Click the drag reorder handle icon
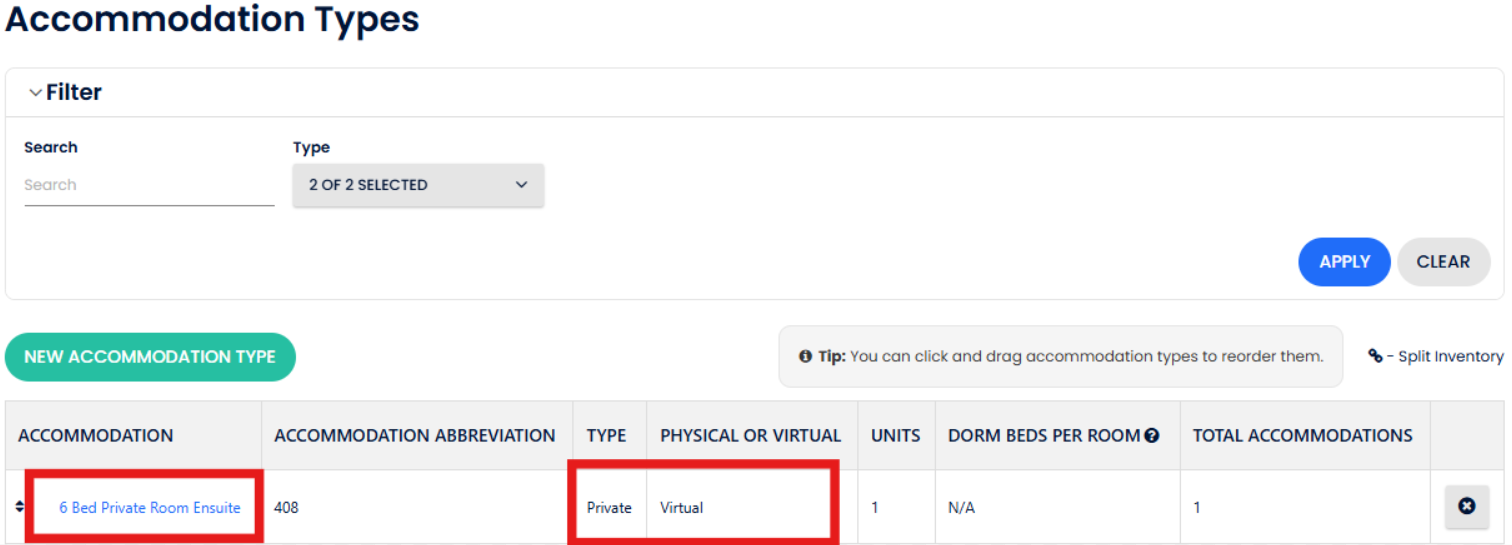 pyautogui.click(x=19, y=507)
